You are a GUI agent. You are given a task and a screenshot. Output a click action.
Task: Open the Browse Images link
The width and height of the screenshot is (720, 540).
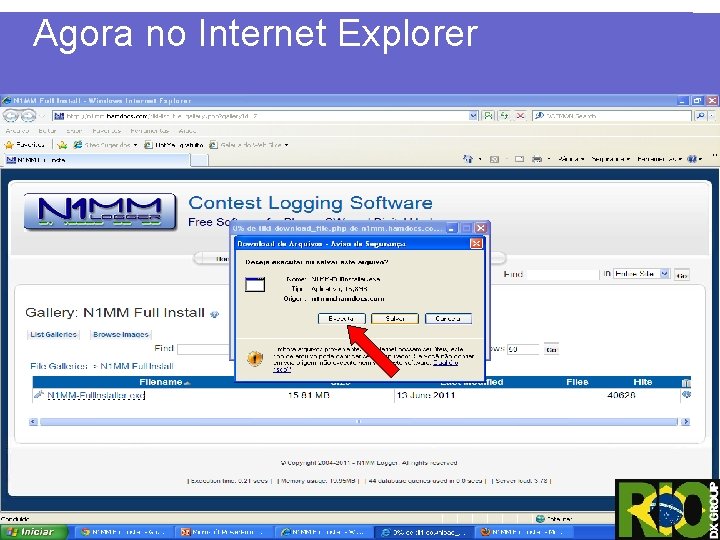click(121, 334)
